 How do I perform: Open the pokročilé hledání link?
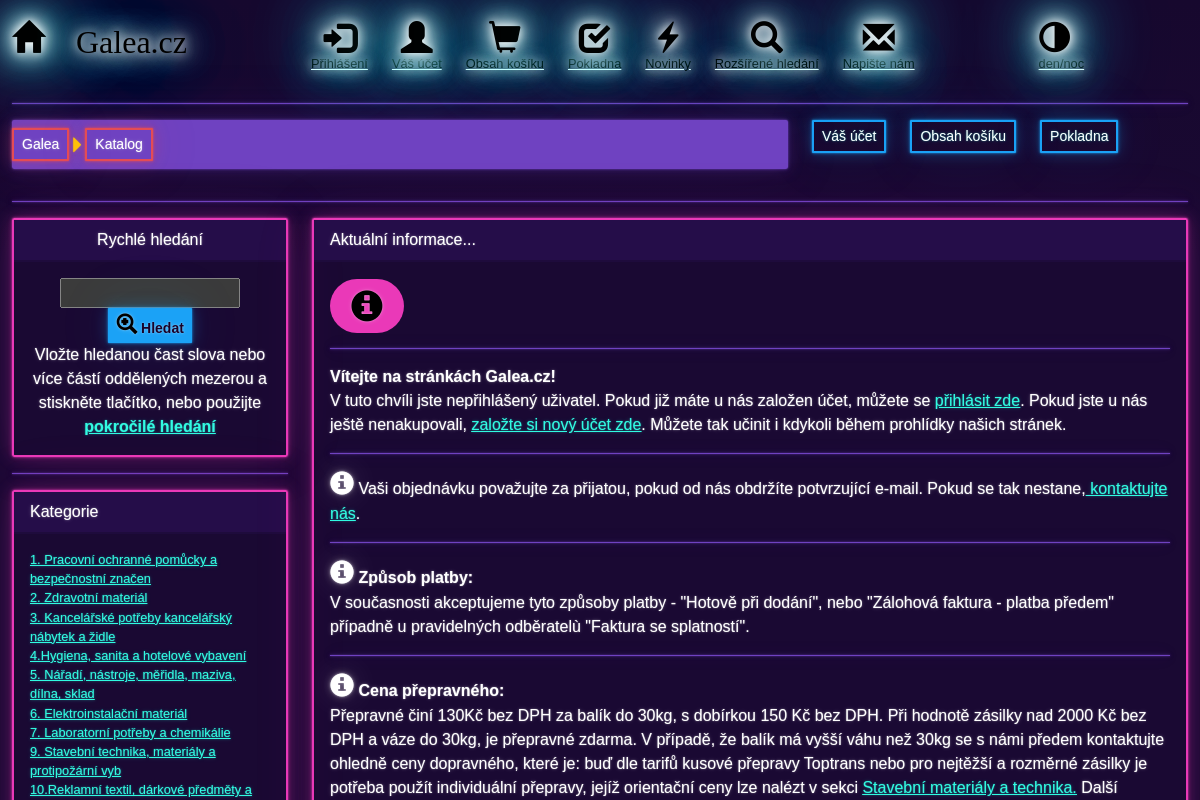pyautogui.click(x=150, y=426)
